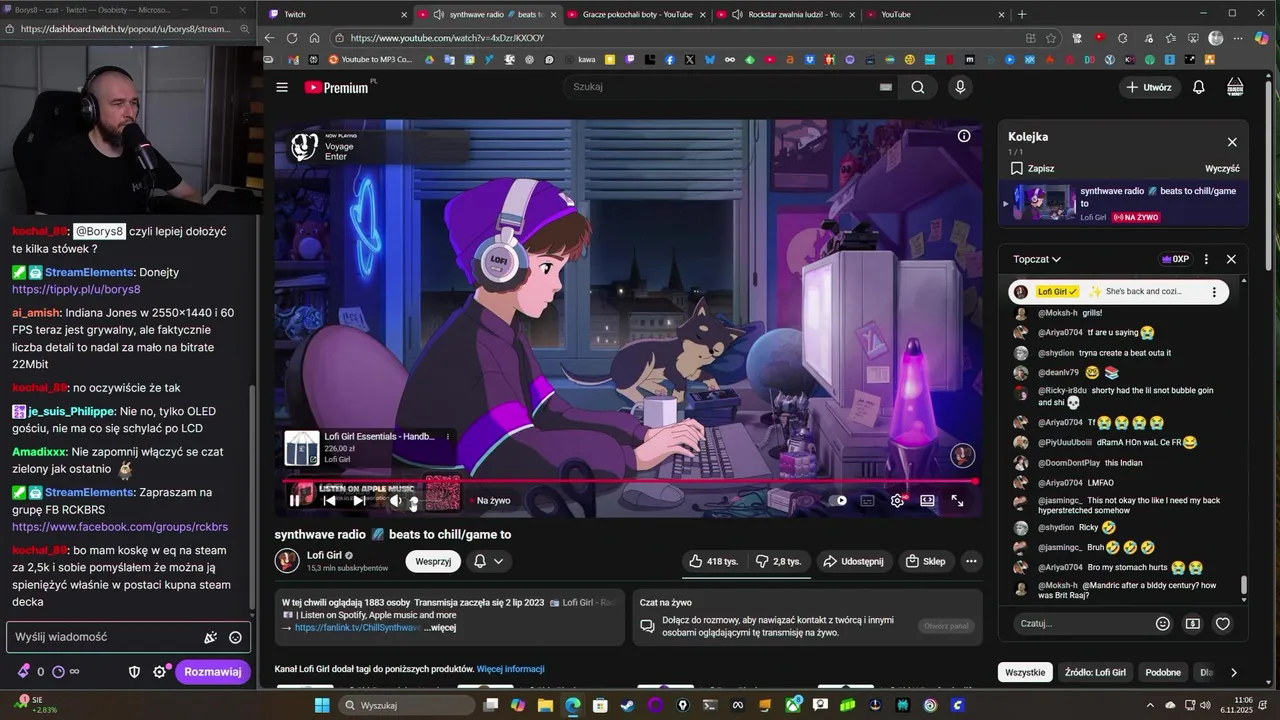Toggle subtitles in video player
This screenshot has height=720, width=1280.
tap(867, 501)
